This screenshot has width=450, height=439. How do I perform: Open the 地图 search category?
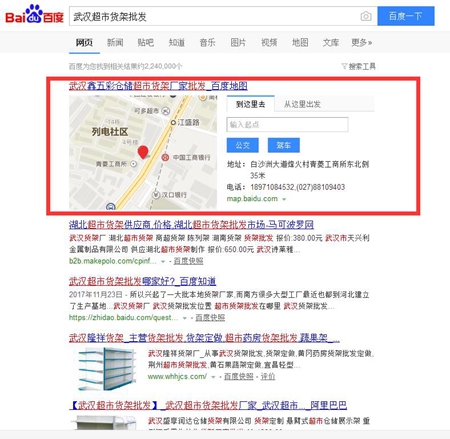tap(300, 43)
